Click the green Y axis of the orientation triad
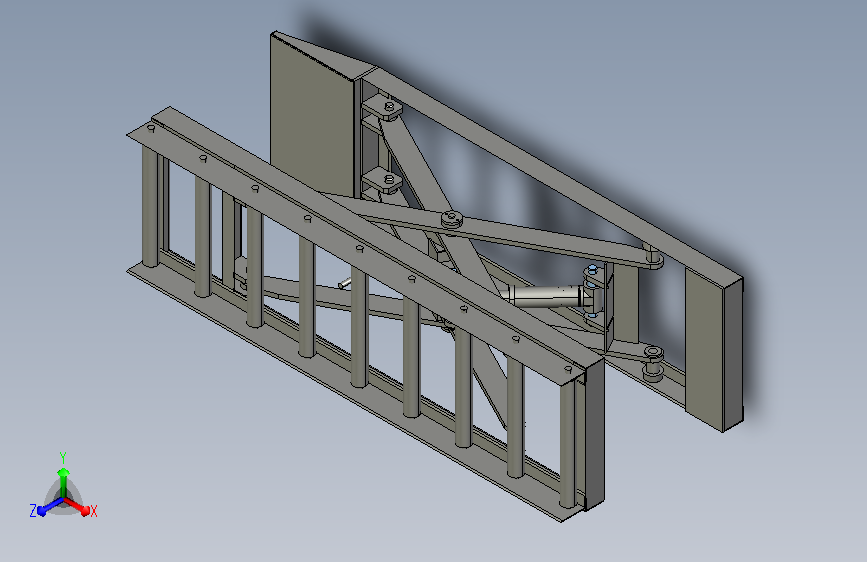The height and width of the screenshot is (562, 867). [x=64, y=481]
